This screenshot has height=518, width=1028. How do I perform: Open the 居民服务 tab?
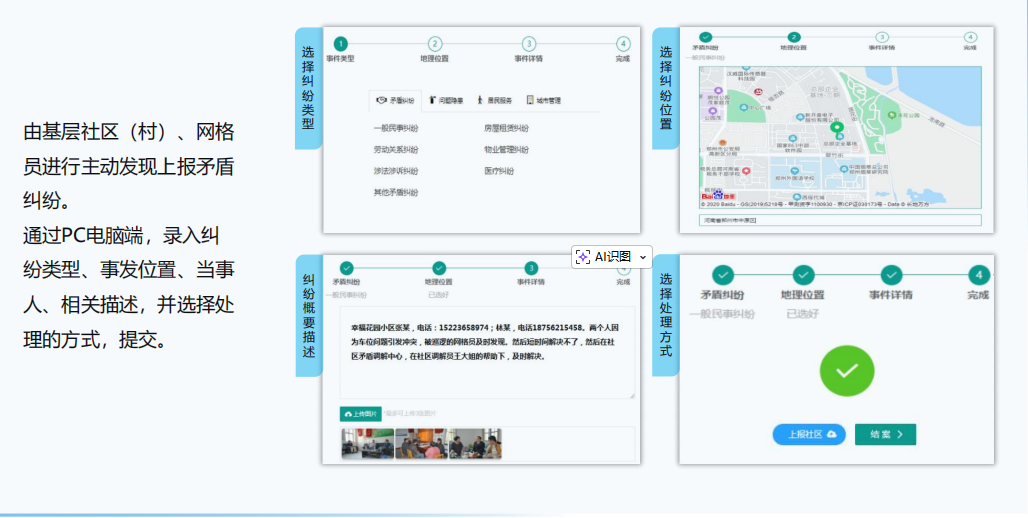(x=494, y=101)
